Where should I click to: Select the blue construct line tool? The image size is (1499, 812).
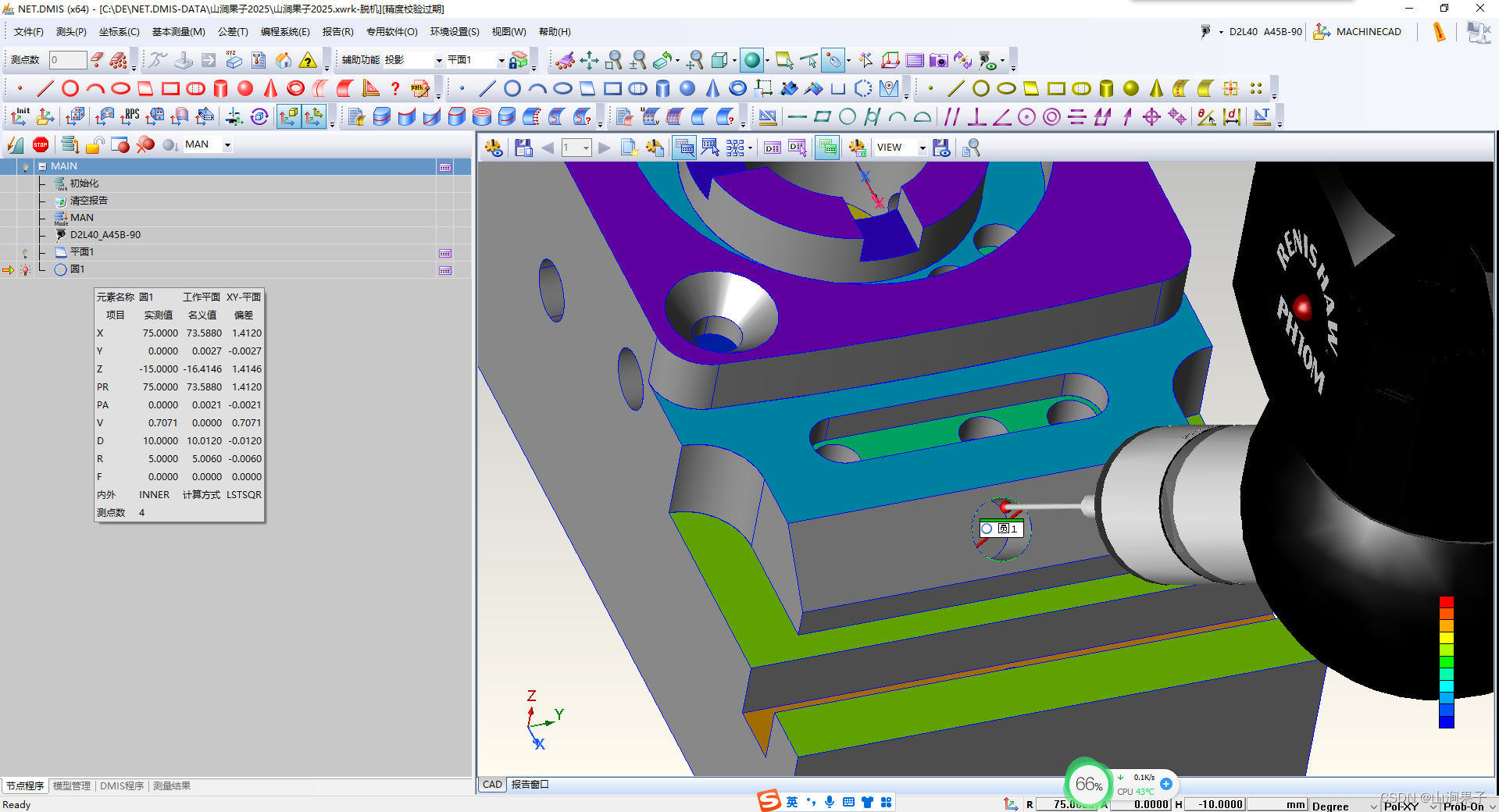pos(487,88)
